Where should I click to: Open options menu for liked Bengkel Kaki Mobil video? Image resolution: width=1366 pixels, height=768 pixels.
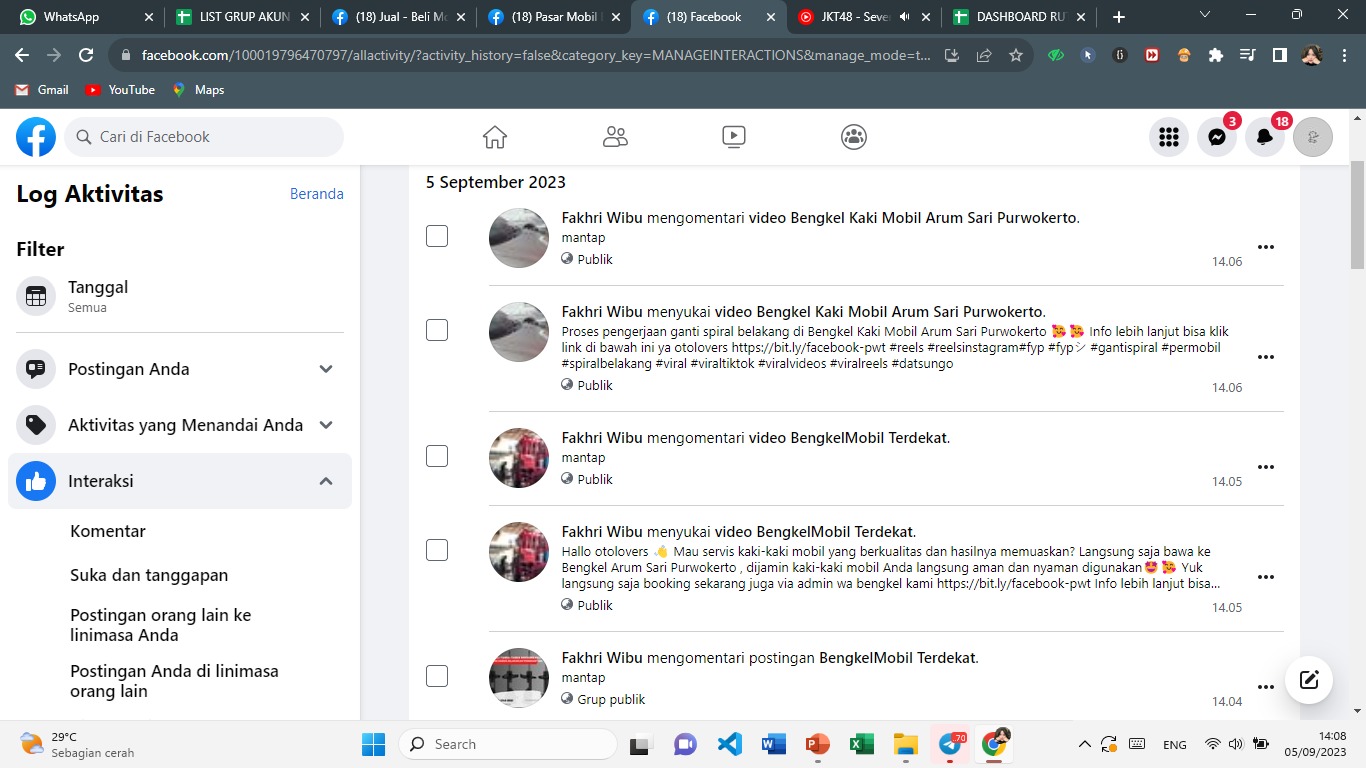click(1266, 357)
